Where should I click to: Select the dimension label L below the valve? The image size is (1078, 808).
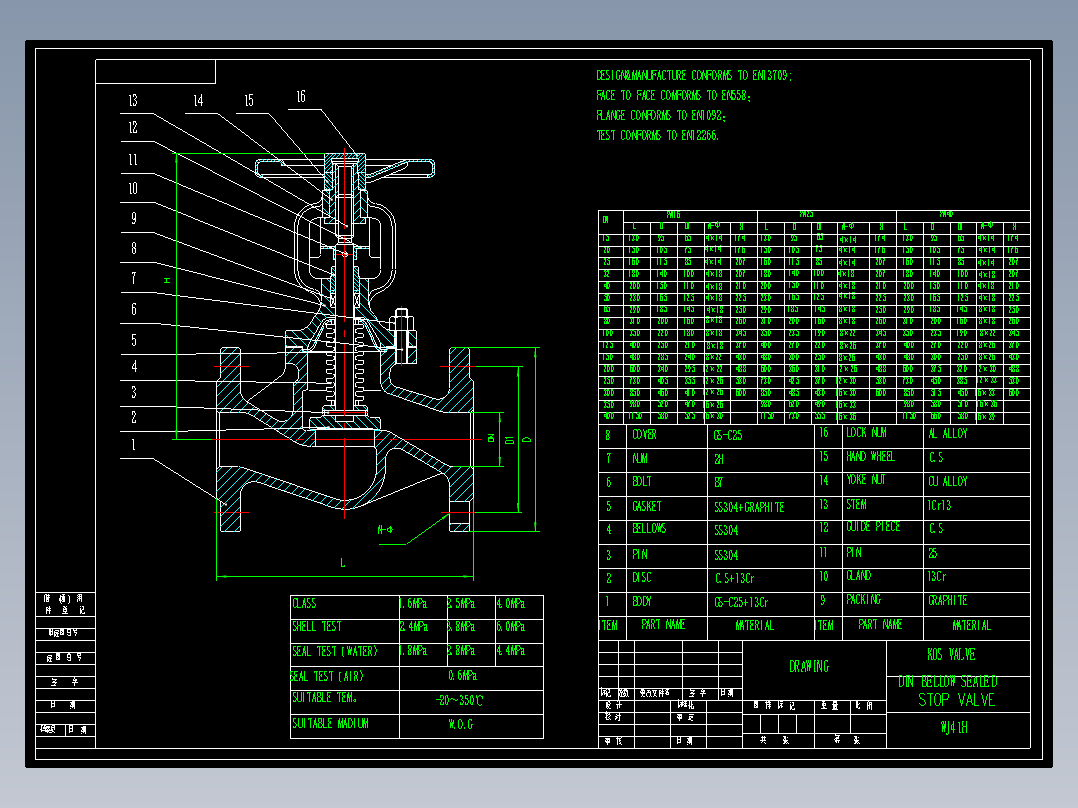coord(343,564)
